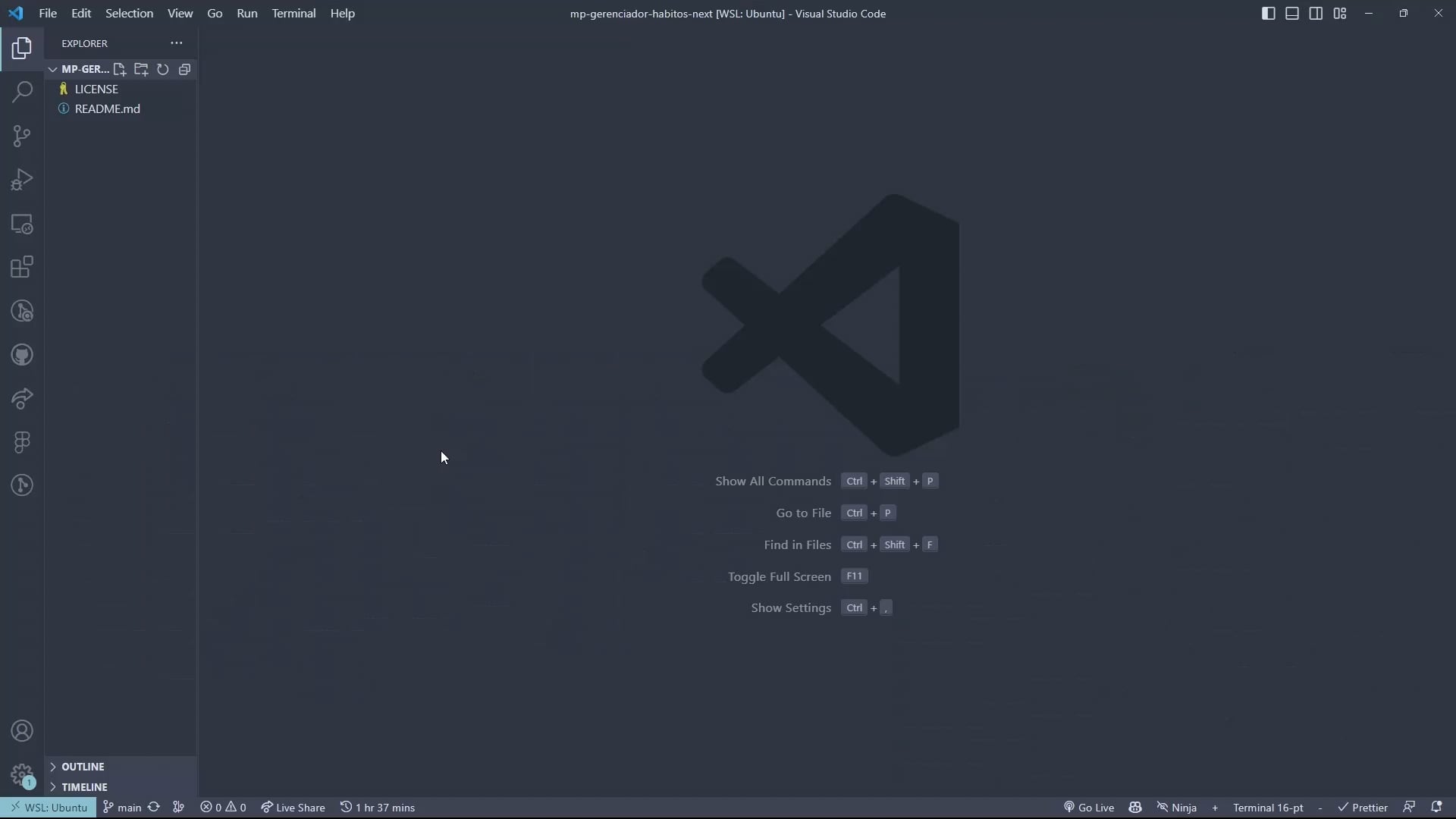Click the main branch indicator
1456x819 pixels.
tap(122, 807)
